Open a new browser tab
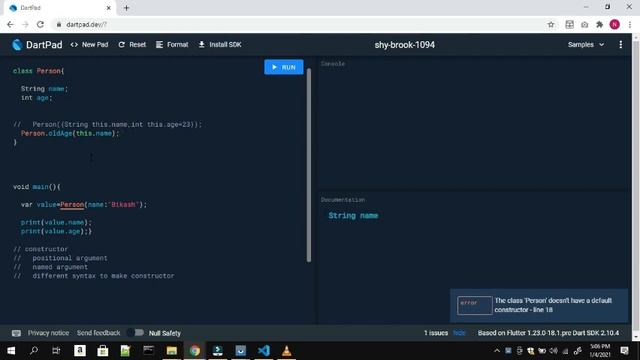 pyautogui.click(x=127, y=8)
